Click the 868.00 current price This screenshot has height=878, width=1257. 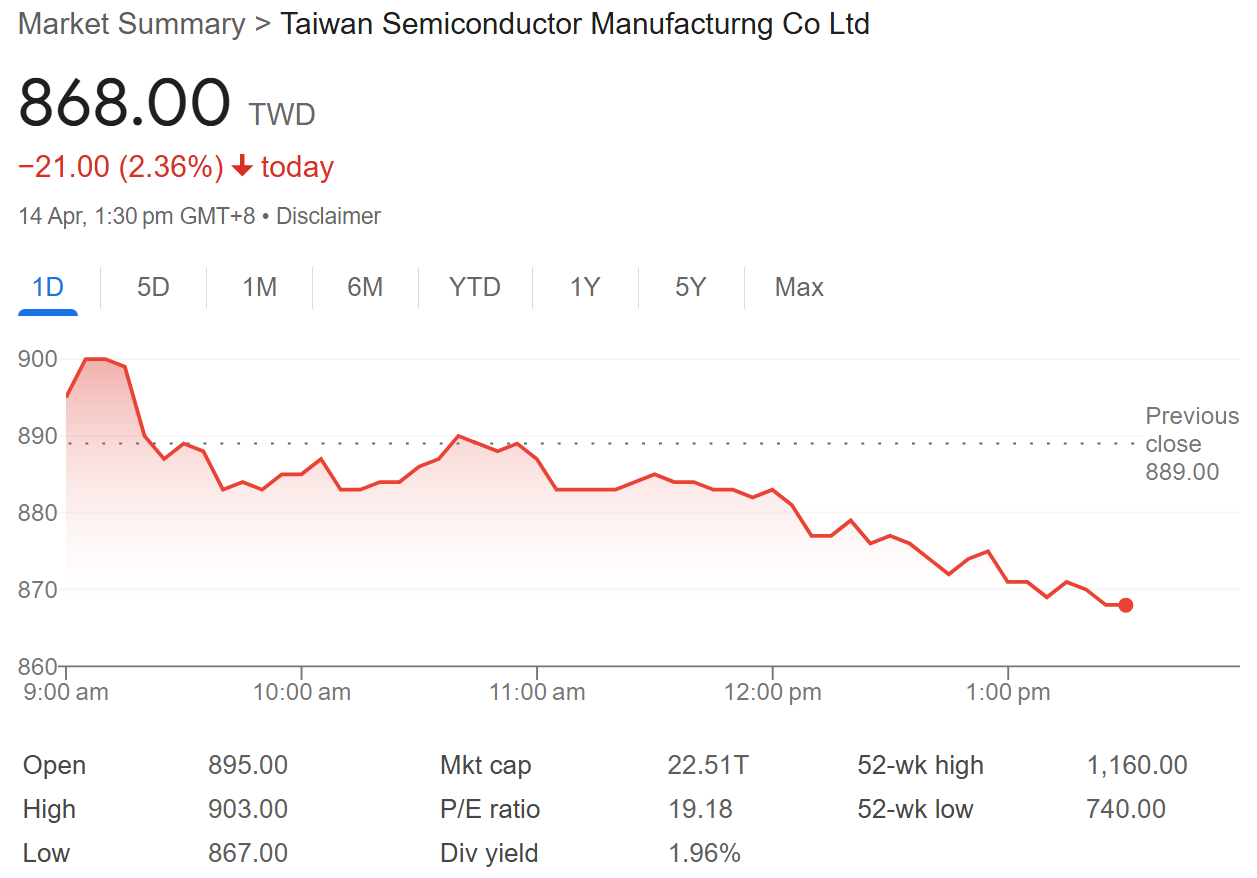point(124,103)
